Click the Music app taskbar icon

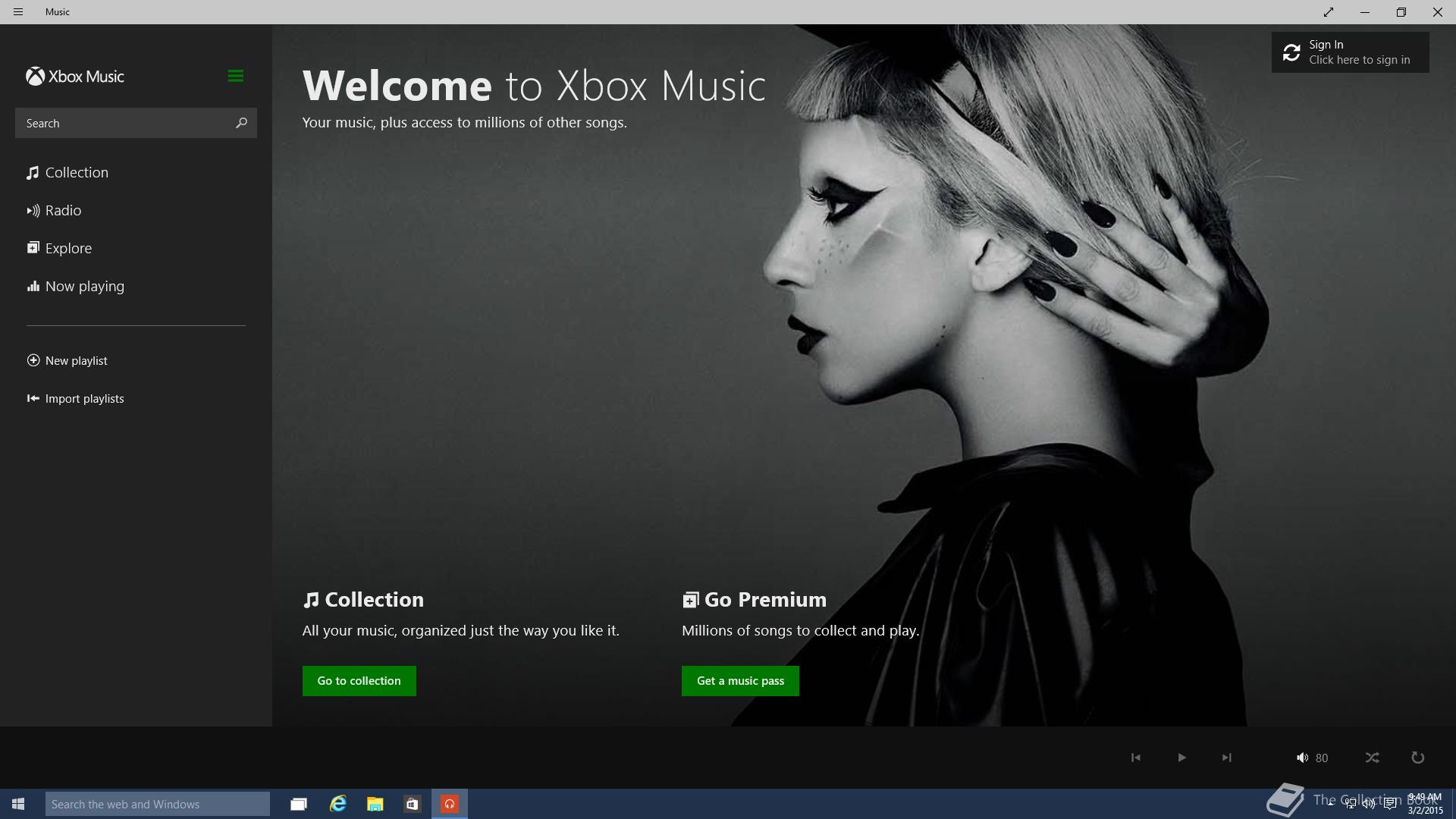(450, 804)
